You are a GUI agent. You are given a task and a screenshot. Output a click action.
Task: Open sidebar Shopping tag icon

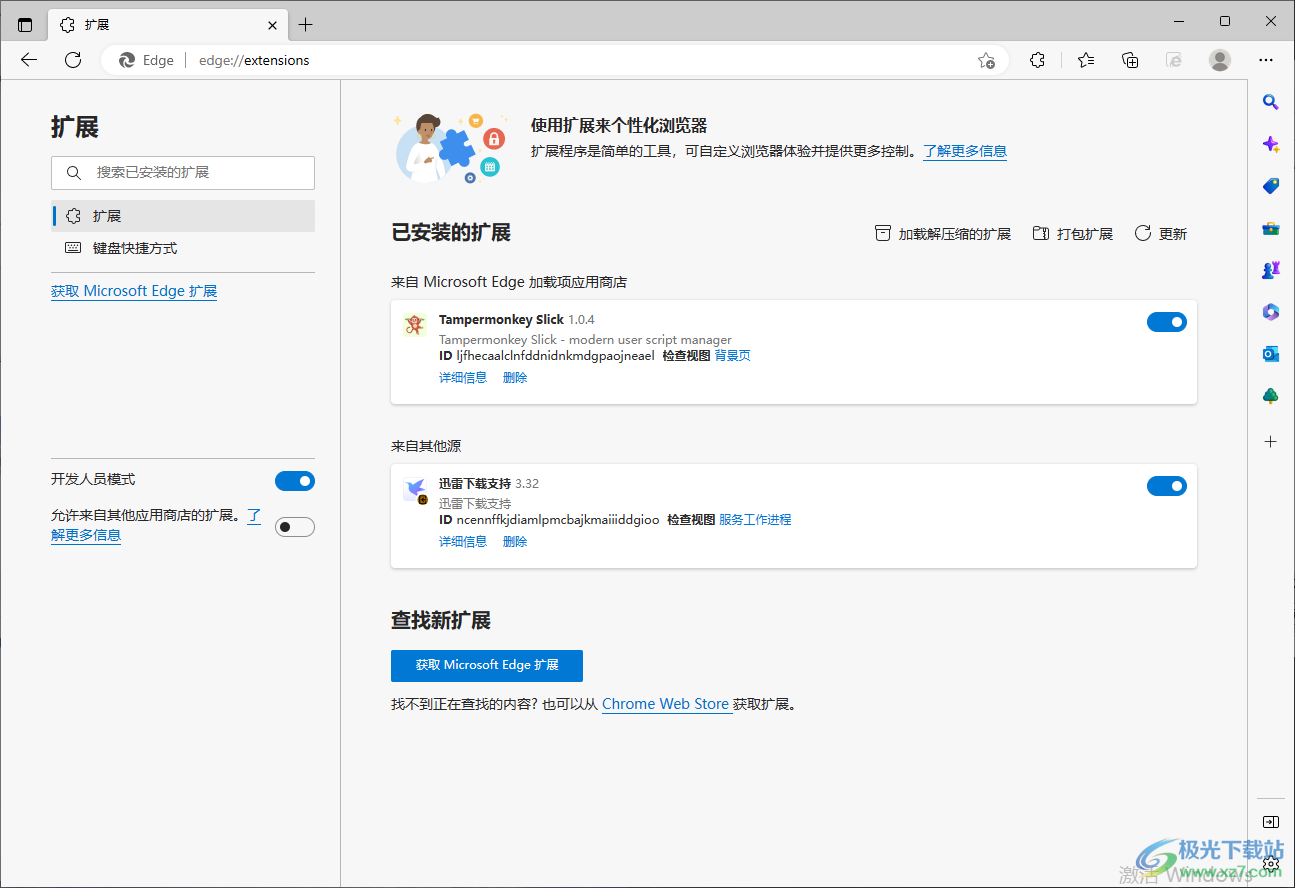[x=1271, y=186]
